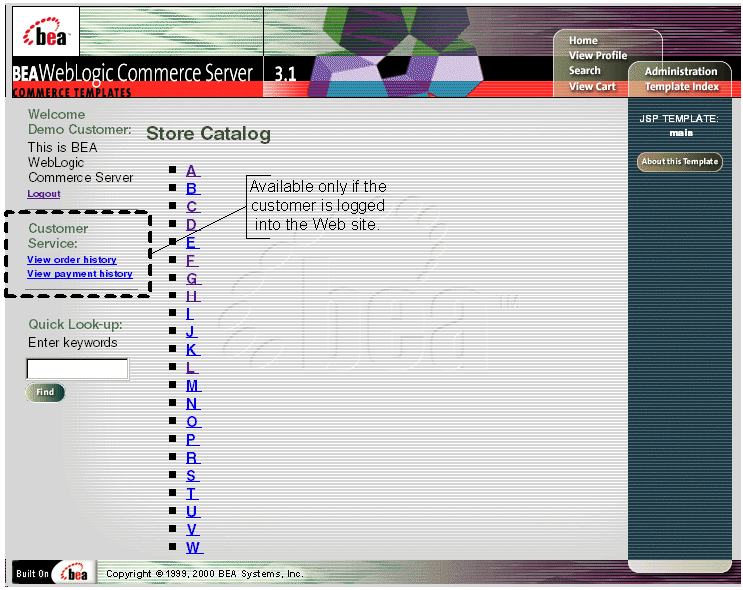
Task: Browse catalog letter P
Action: coord(192,440)
